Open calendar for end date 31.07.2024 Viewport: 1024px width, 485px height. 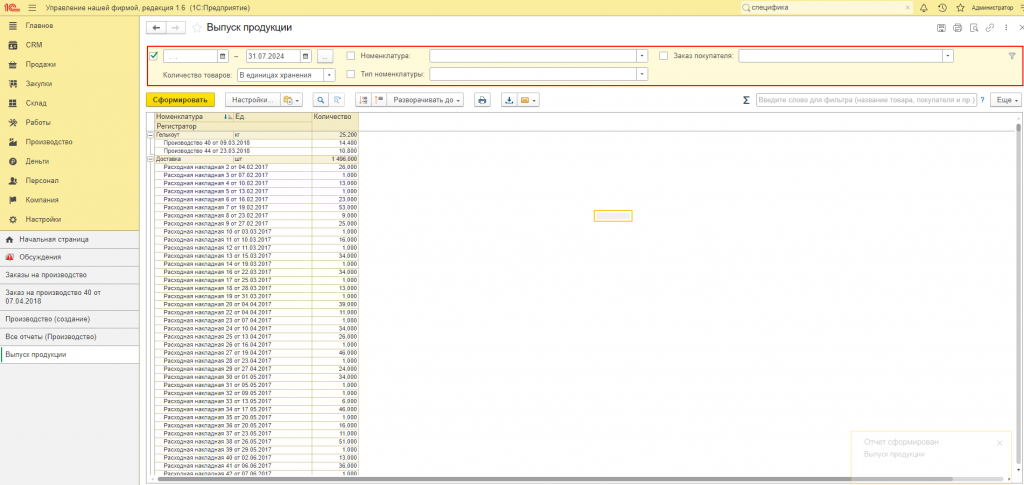[306, 56]
